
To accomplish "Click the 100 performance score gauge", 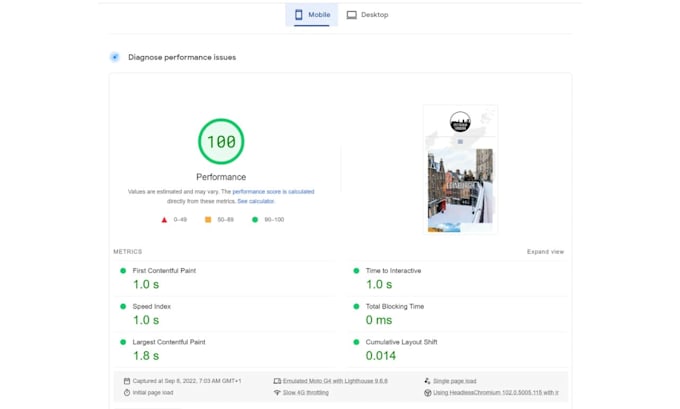I will click(221, 141).
